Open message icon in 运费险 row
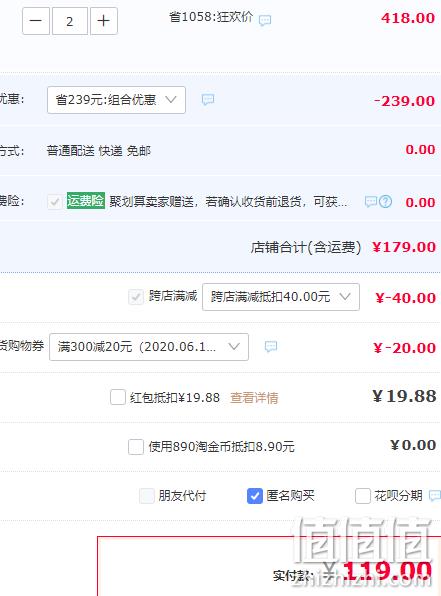The width and height of the screenshot is (441, 596). pos(370,201)
